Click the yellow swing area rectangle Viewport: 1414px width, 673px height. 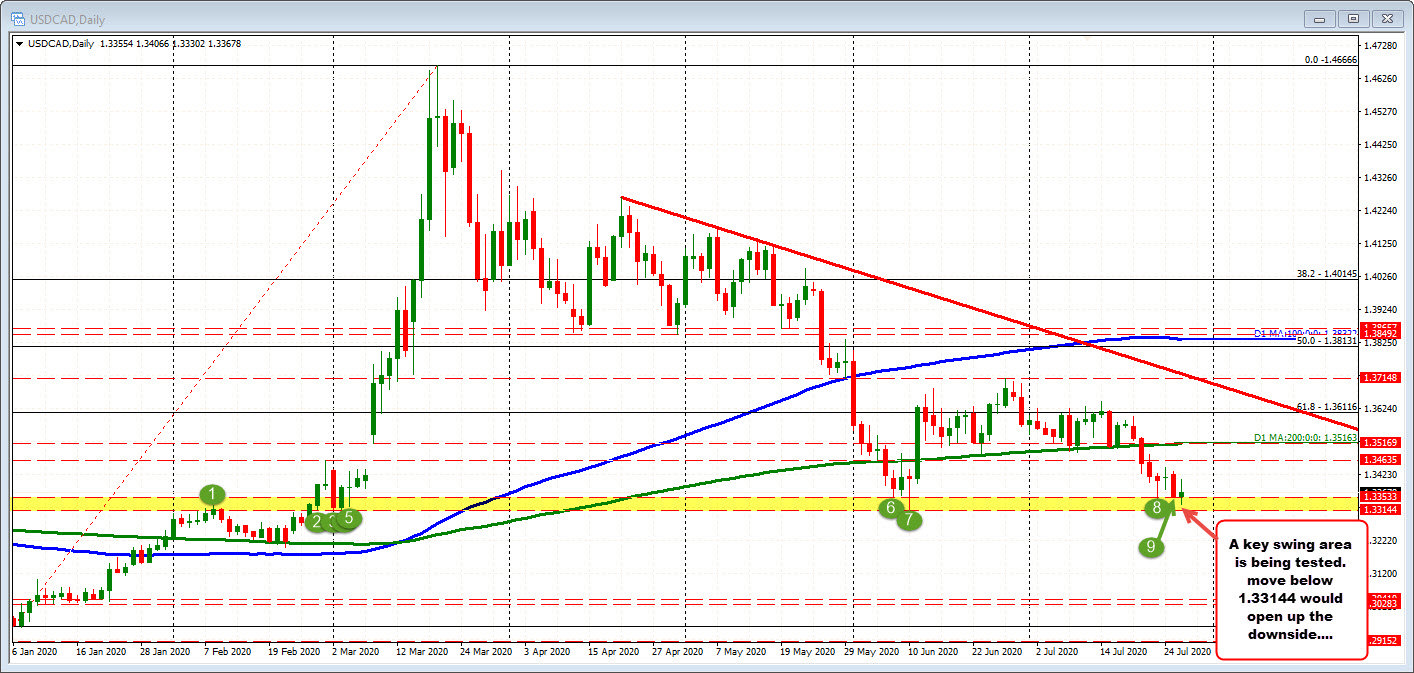(684, 503)
